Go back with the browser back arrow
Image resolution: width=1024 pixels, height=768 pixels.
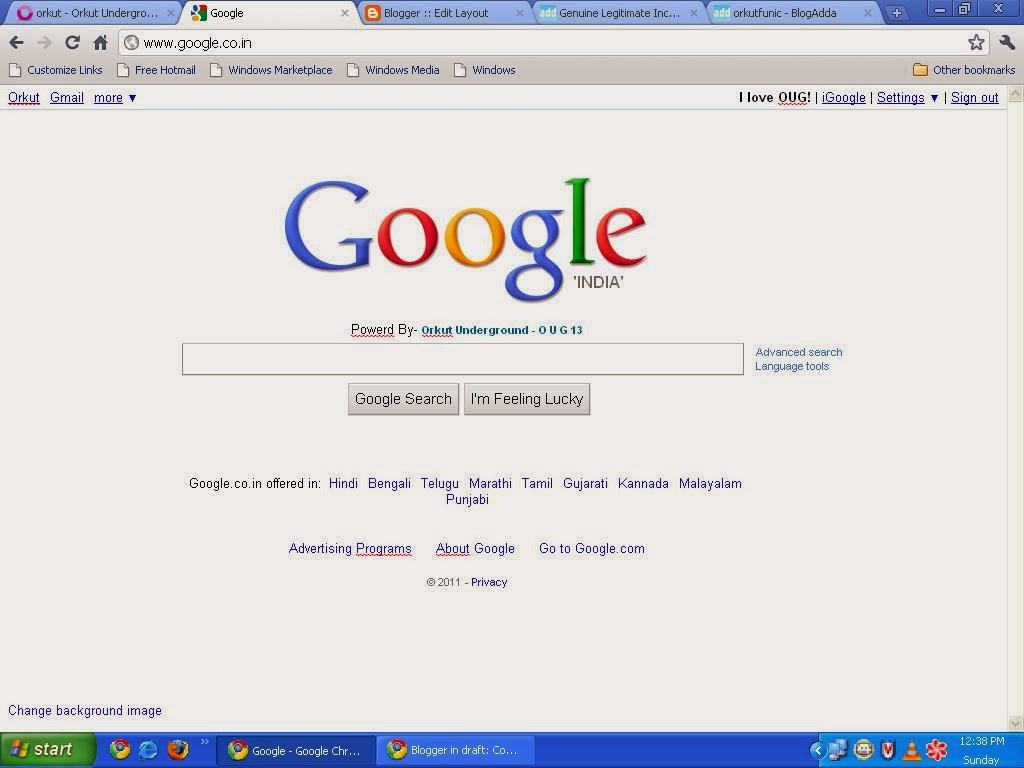click(x=16, y=43)
